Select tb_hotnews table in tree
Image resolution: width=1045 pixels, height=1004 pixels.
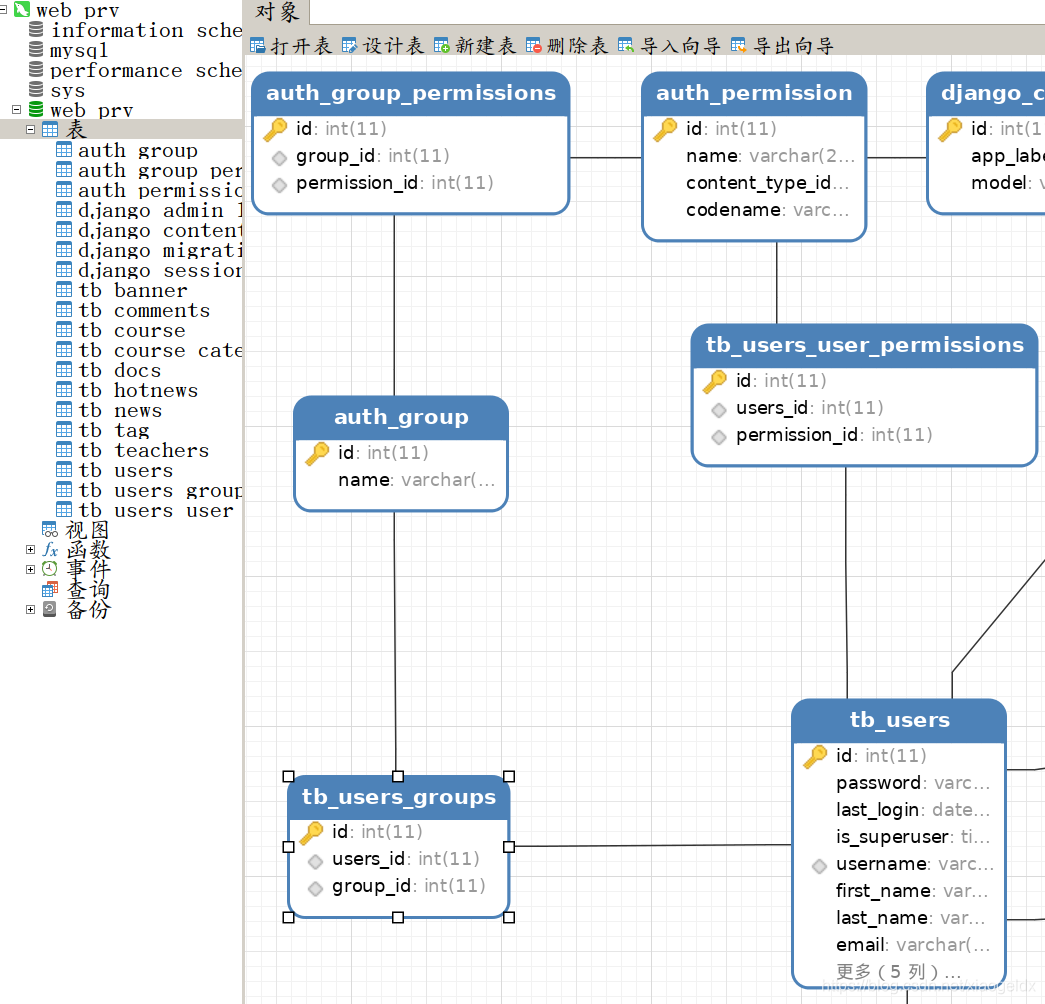coord(138,390)
